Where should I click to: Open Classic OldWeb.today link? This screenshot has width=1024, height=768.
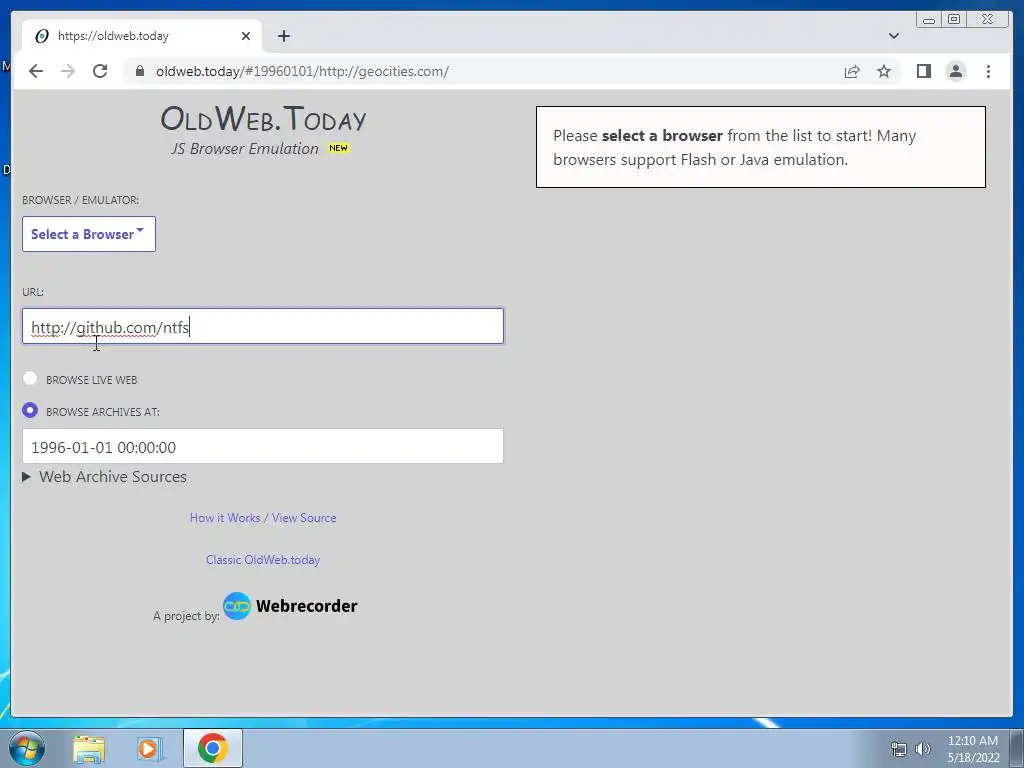click(263, 560)
